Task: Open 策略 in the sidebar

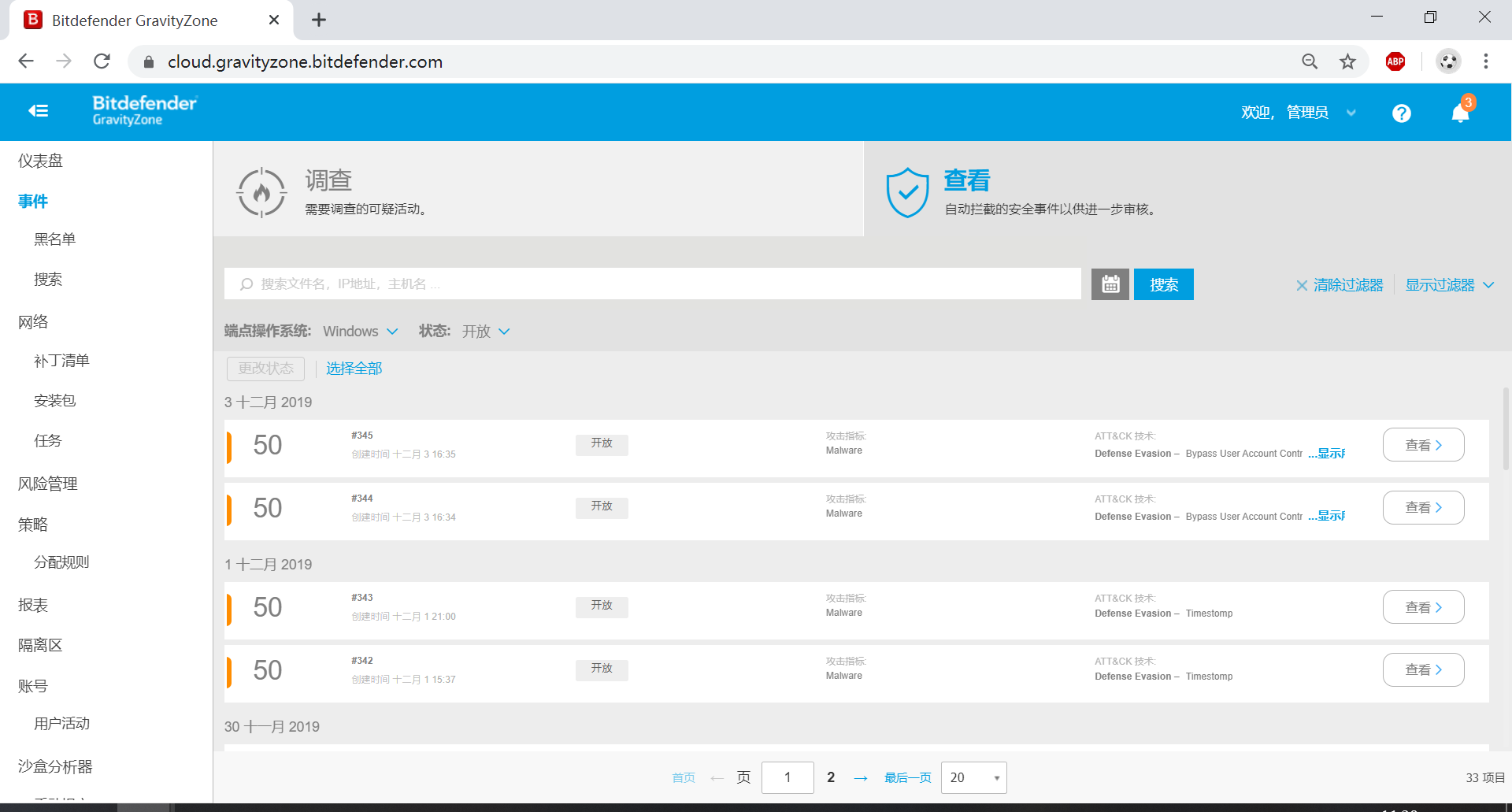Action: point(33,525)
